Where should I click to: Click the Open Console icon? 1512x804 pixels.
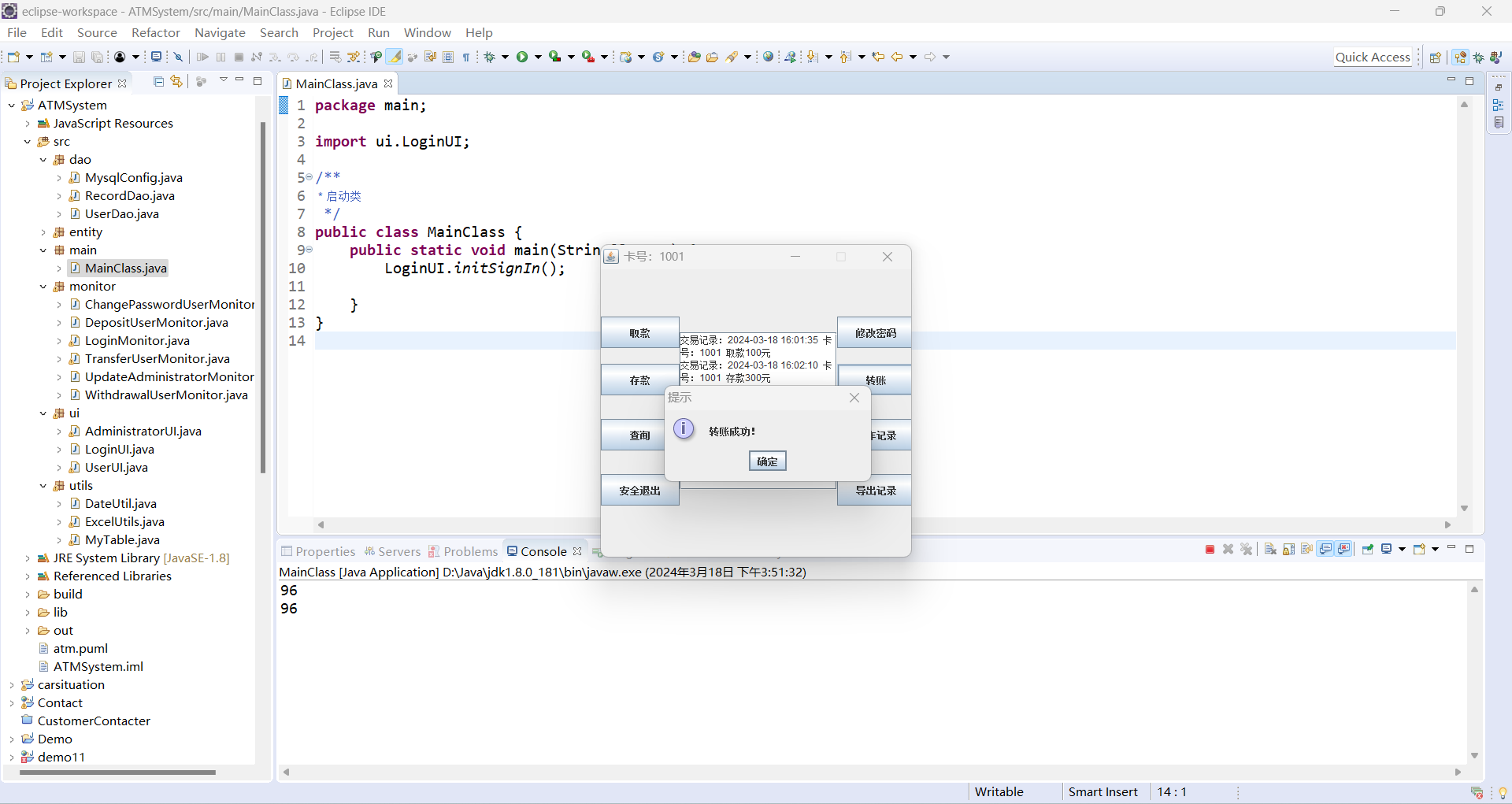[x=1419, y=550]
